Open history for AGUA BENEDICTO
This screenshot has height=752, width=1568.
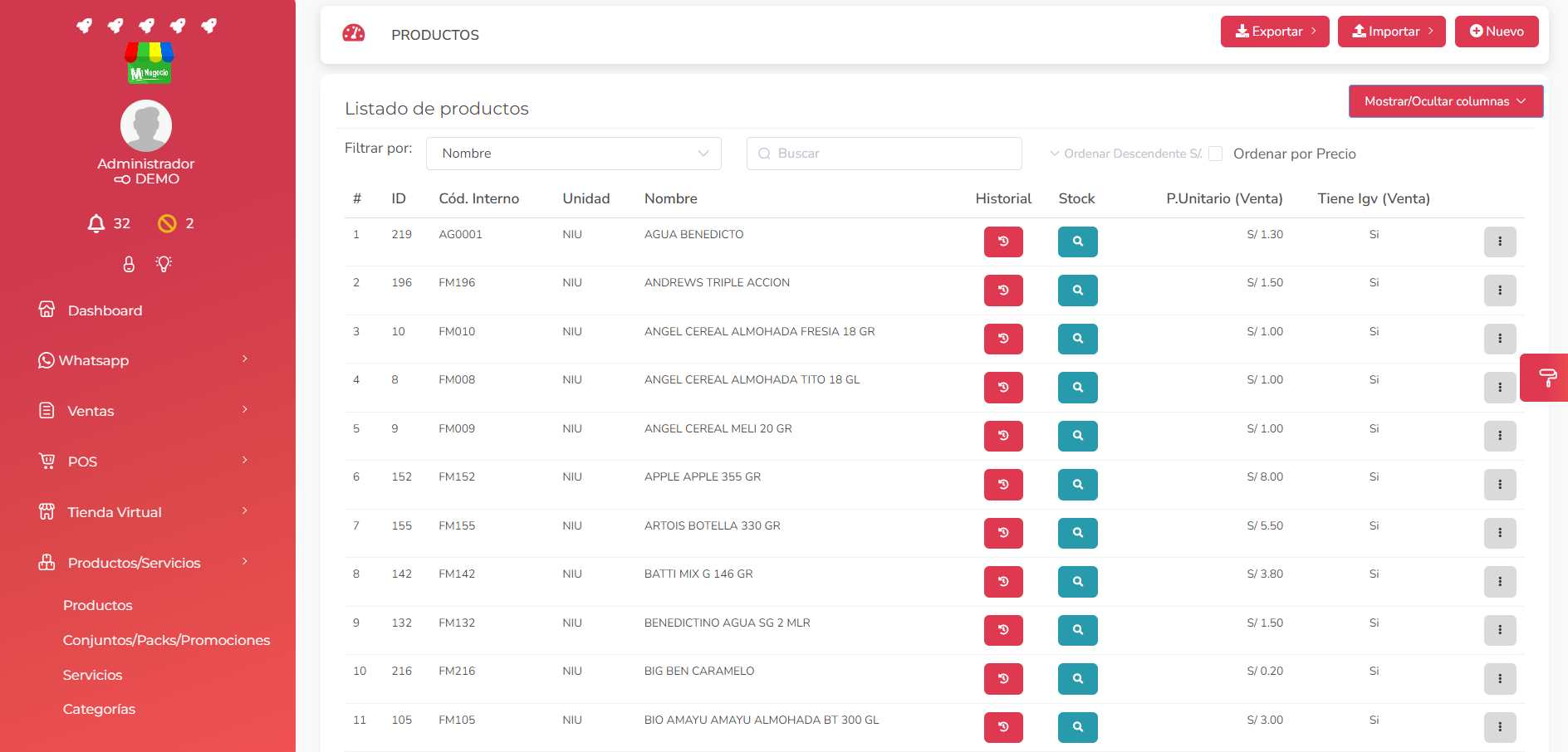click(x=1003, y=242)
